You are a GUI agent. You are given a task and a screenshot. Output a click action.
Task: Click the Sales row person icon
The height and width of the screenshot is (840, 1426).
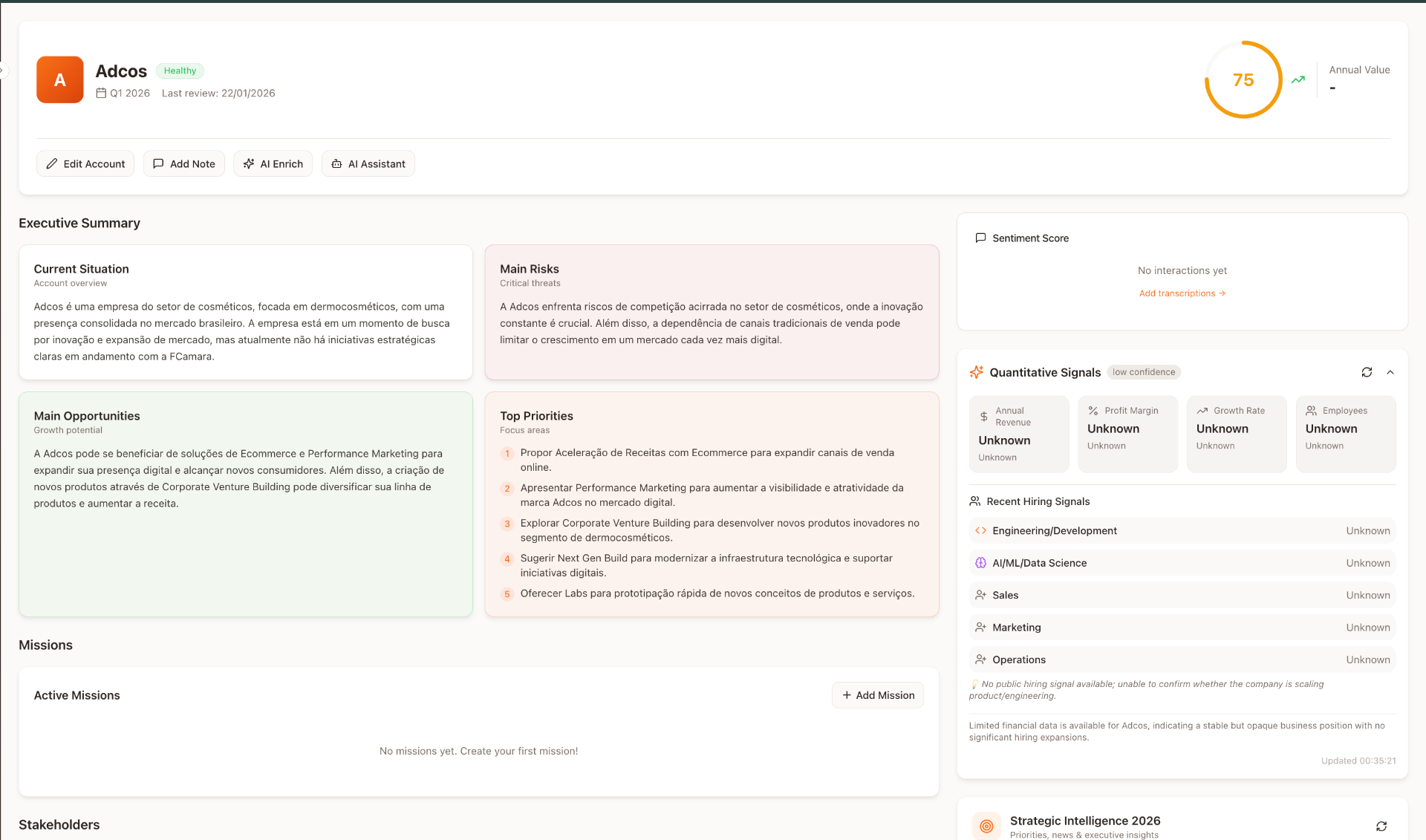tap(980, 595)
